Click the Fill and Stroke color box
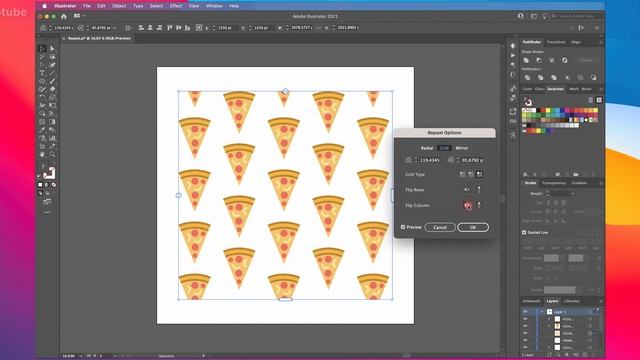Viewport: 640px width, 360px height. tap(49, 173)
